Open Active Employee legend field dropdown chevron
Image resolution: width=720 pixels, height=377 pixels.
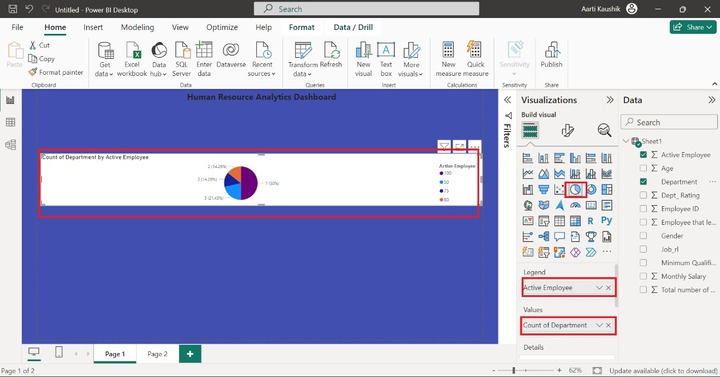[599, 287]
